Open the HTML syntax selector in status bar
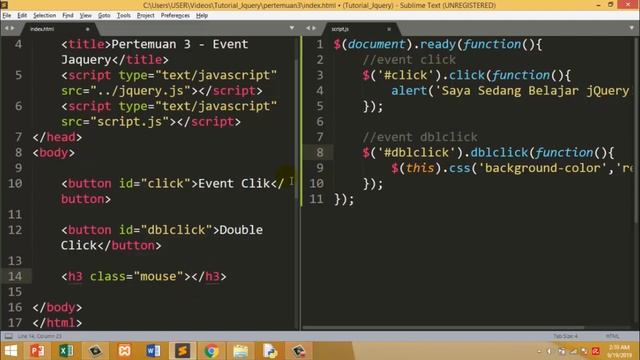Viewport: 640px width, 360px height. [612, 336]
